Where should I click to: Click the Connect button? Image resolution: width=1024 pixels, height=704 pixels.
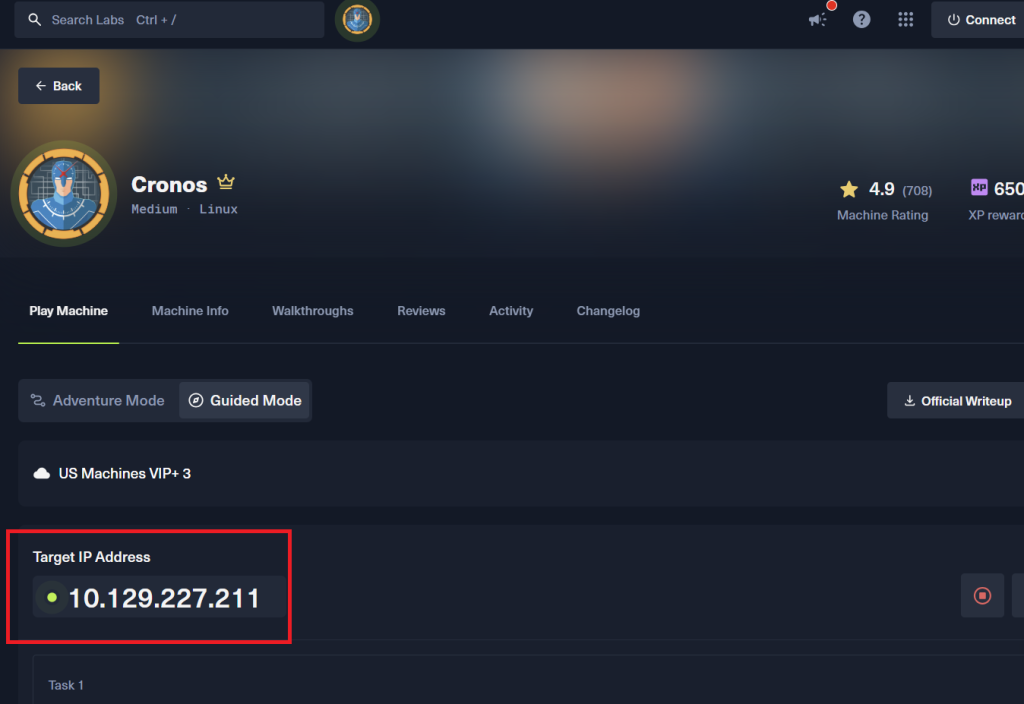pyautogui.click(x=980, y=20)
